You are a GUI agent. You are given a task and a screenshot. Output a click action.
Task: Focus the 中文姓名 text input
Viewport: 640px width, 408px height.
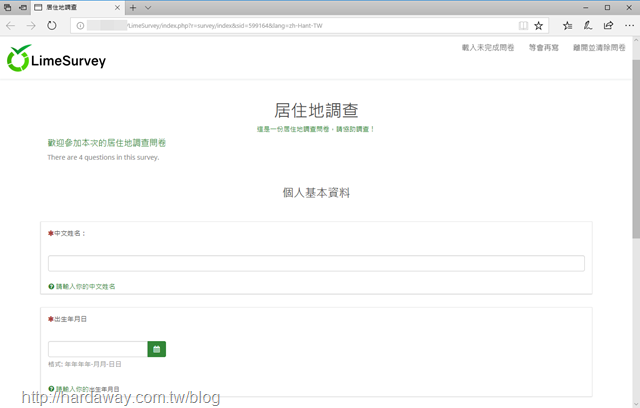click(x=316, y=263)
